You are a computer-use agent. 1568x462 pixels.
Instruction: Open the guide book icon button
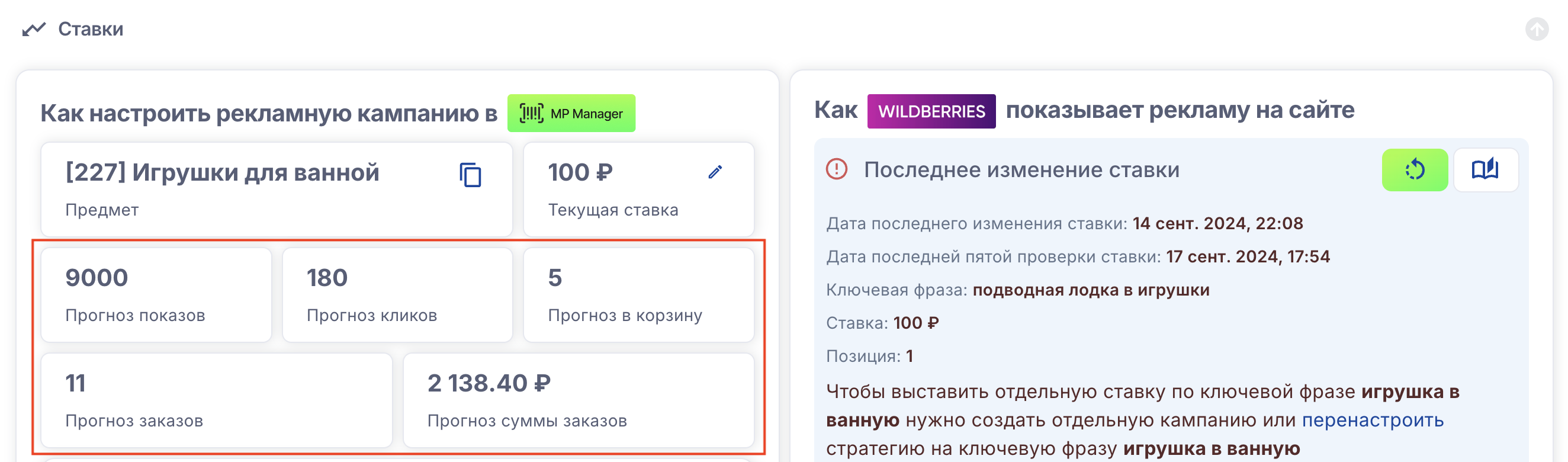[x=1485, y=170]
